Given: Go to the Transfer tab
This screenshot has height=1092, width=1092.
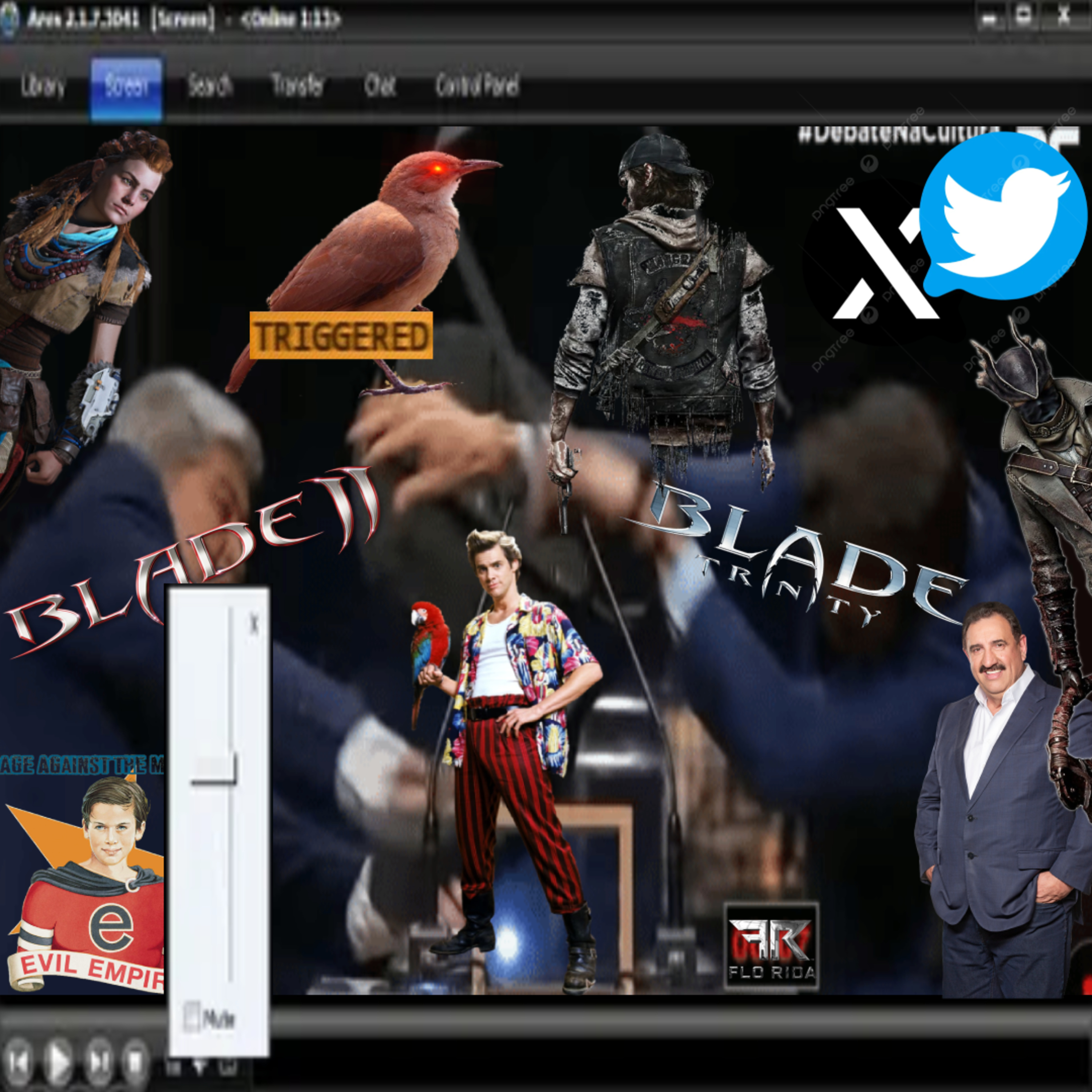Looking at the screenshot, I should (x=297, y=86).
